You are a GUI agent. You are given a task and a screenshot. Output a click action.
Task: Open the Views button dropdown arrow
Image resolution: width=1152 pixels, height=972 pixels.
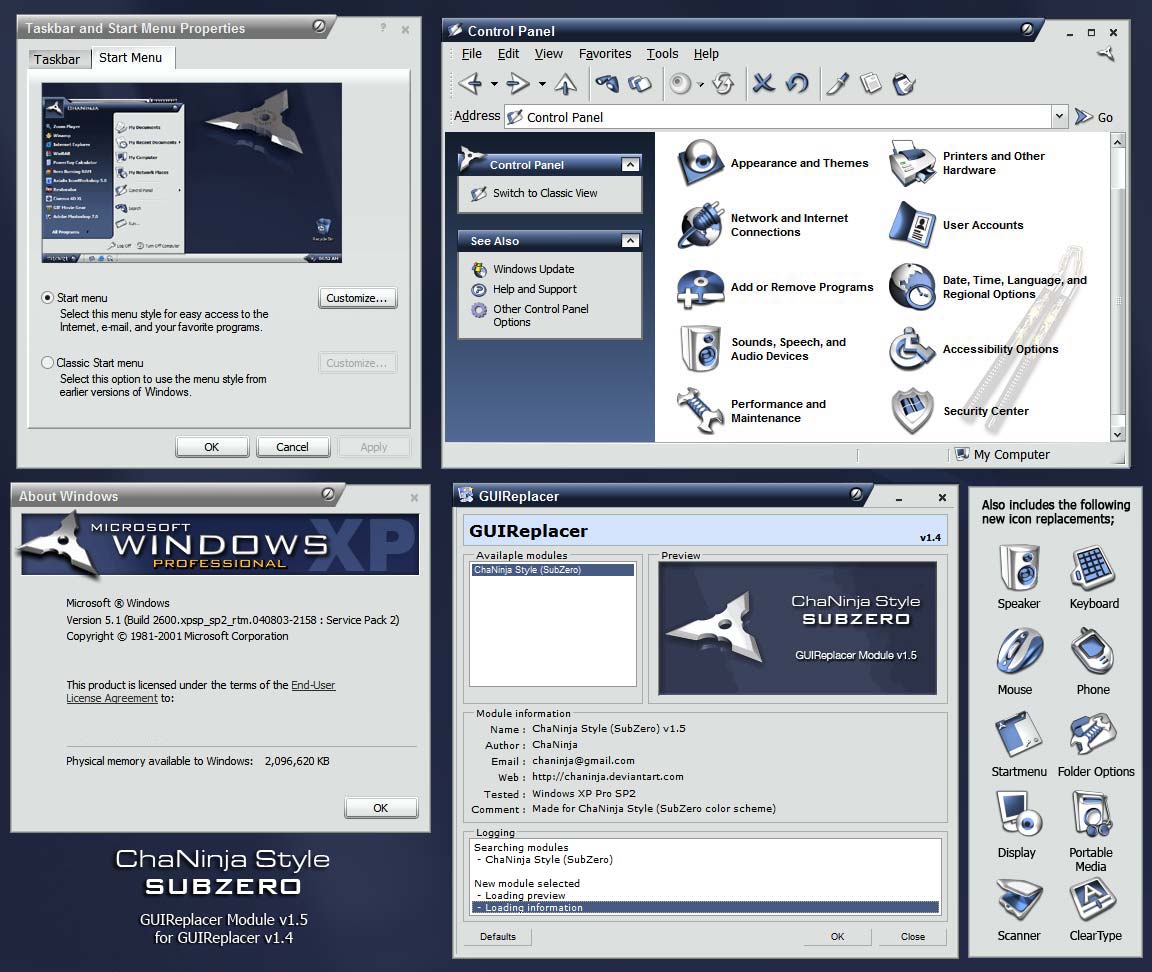(700, 84)
